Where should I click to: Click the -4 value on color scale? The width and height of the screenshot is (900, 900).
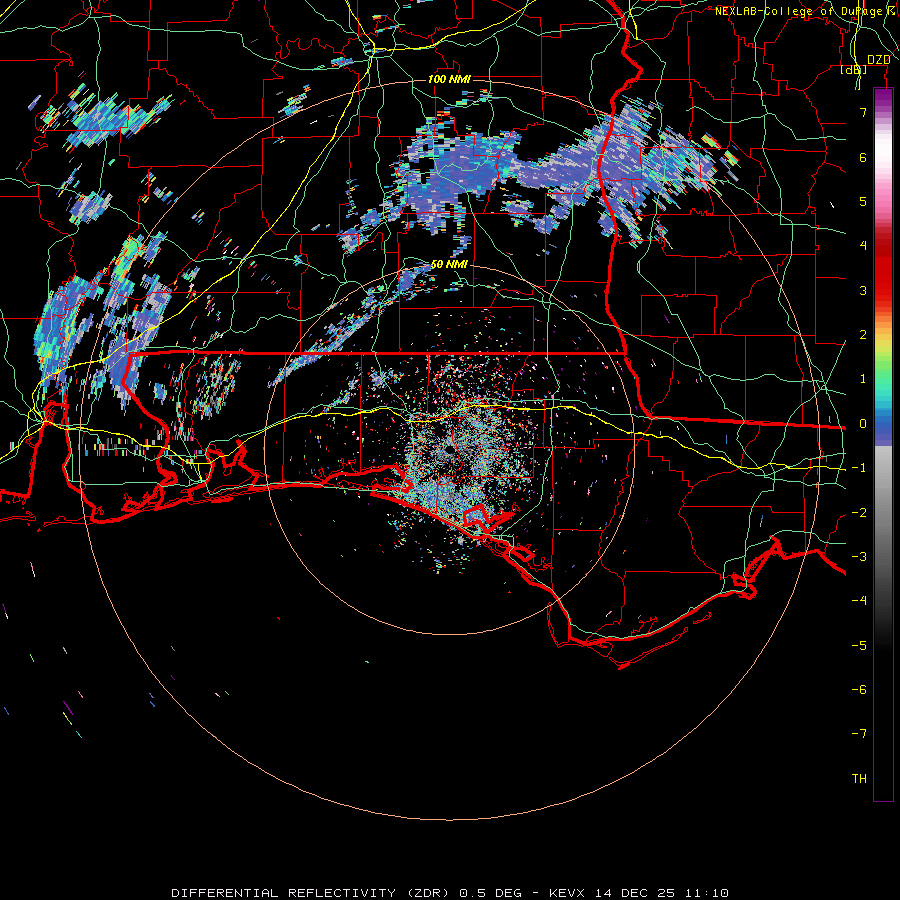pos(859,601)
